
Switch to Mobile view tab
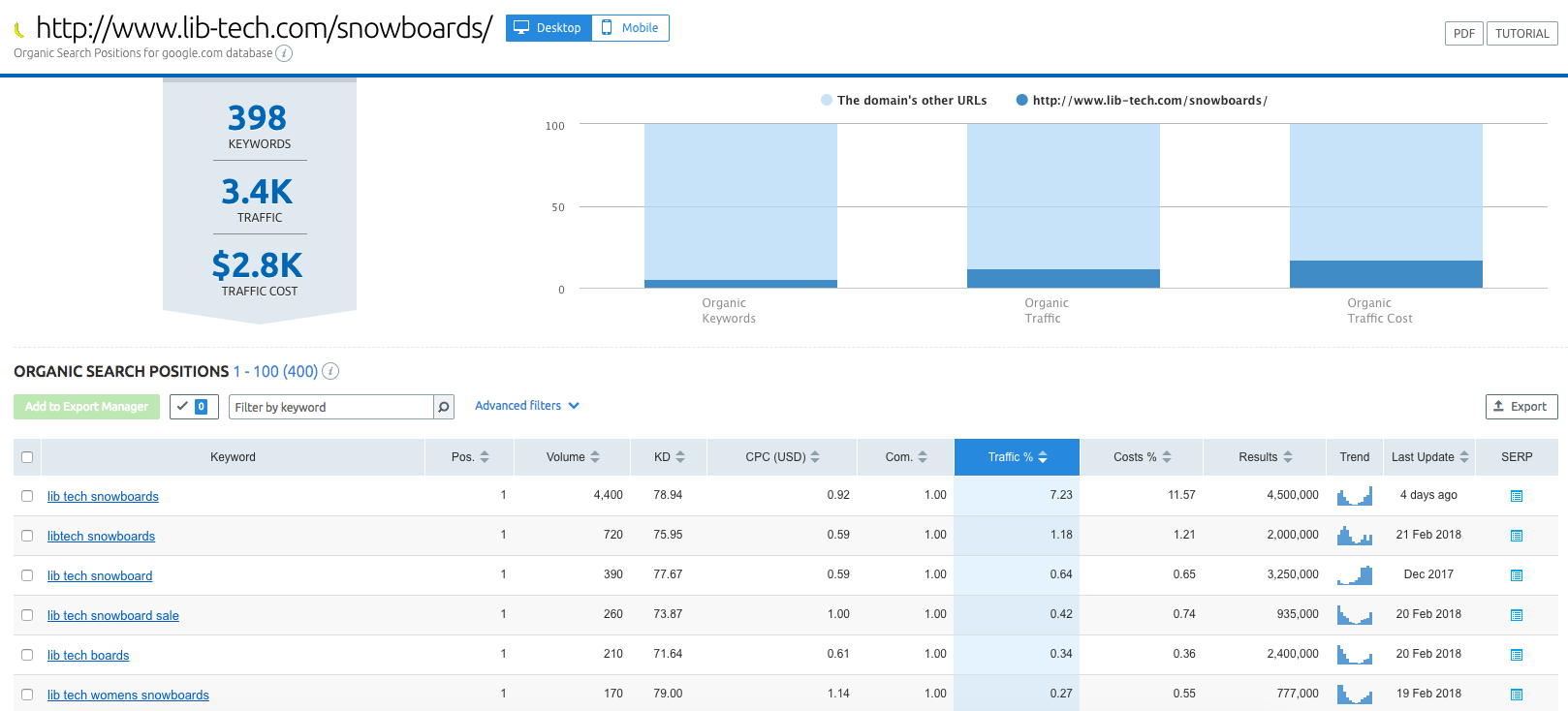[x=630, y=28]
